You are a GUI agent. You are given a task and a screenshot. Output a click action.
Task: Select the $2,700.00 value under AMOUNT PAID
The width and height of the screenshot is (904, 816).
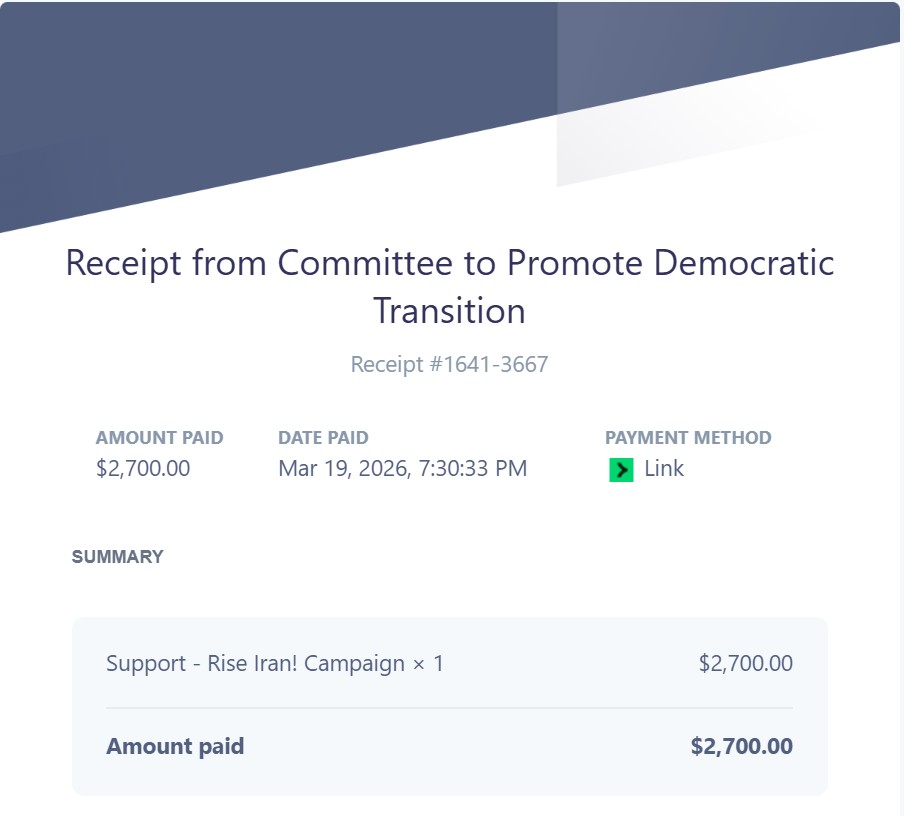[x=143, y=468]
